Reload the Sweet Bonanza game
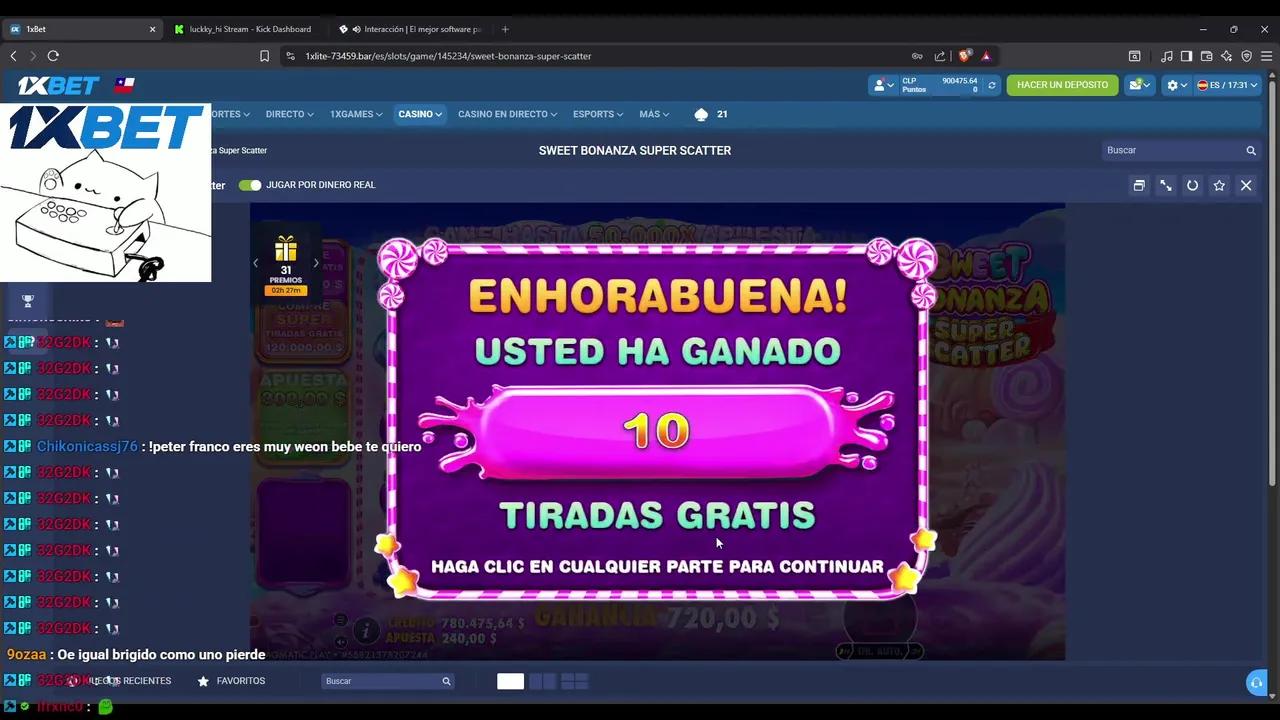This screenshot has height=720, width=1280. click(1192, 185)
